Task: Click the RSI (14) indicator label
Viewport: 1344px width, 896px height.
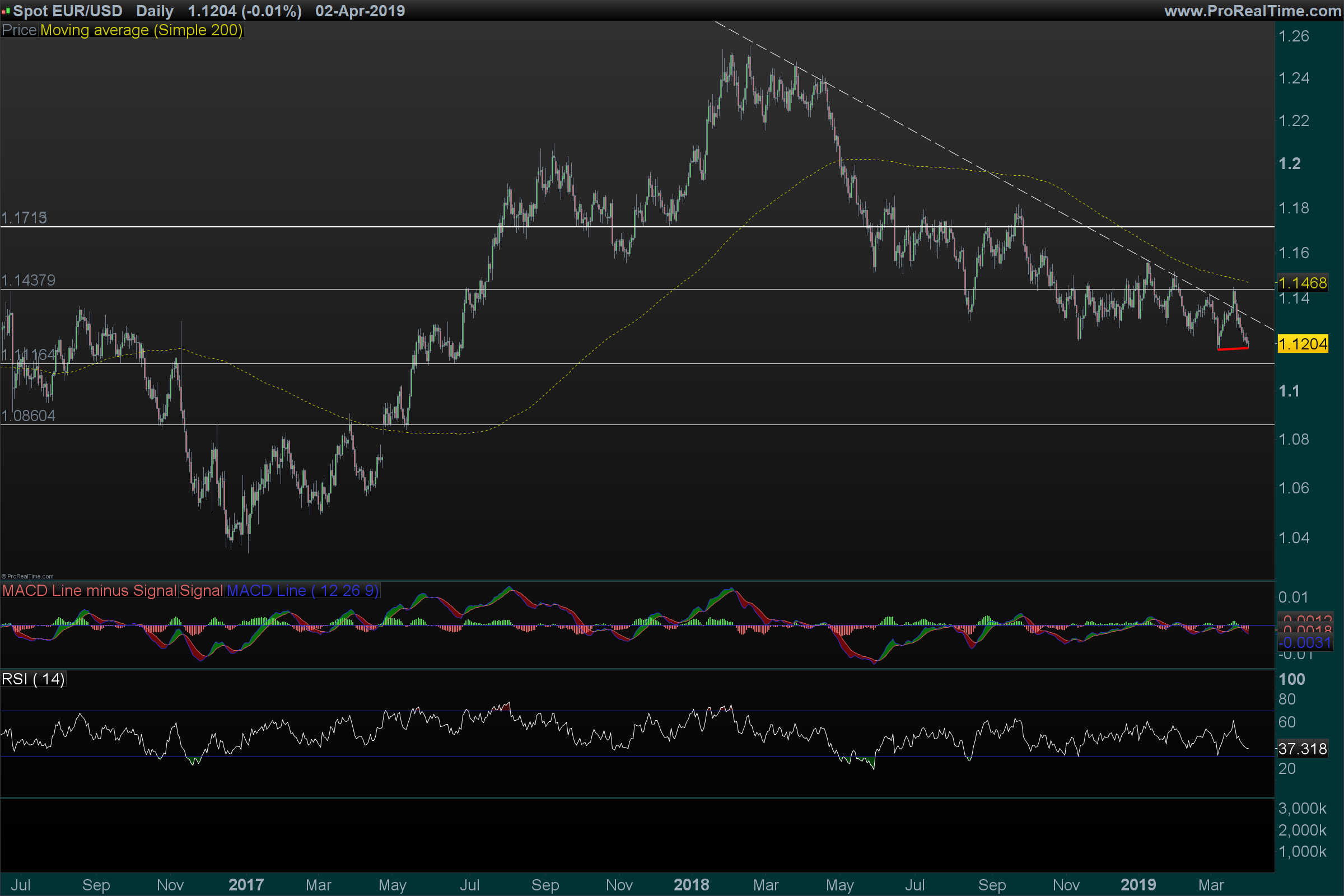Action: [x=33, y=679]
